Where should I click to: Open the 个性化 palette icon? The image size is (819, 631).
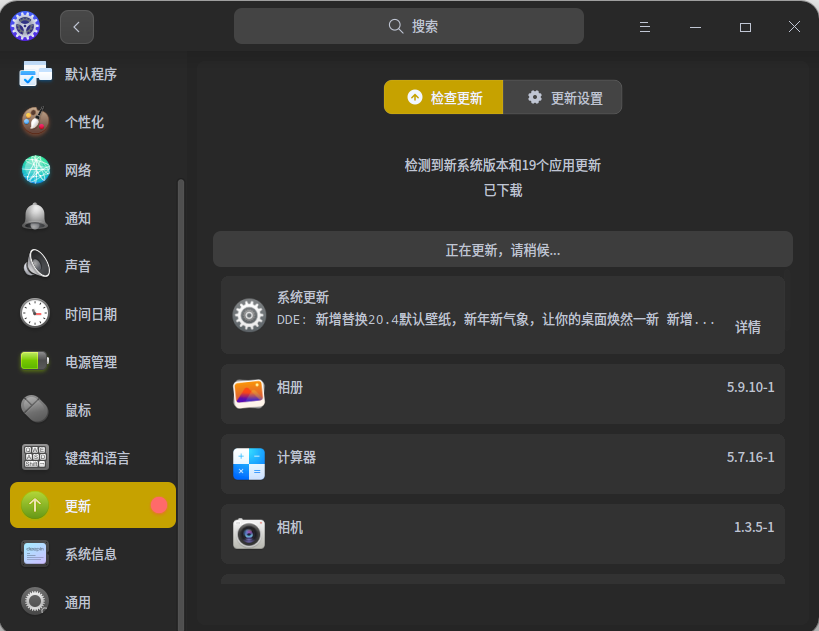tap(35, 122)
